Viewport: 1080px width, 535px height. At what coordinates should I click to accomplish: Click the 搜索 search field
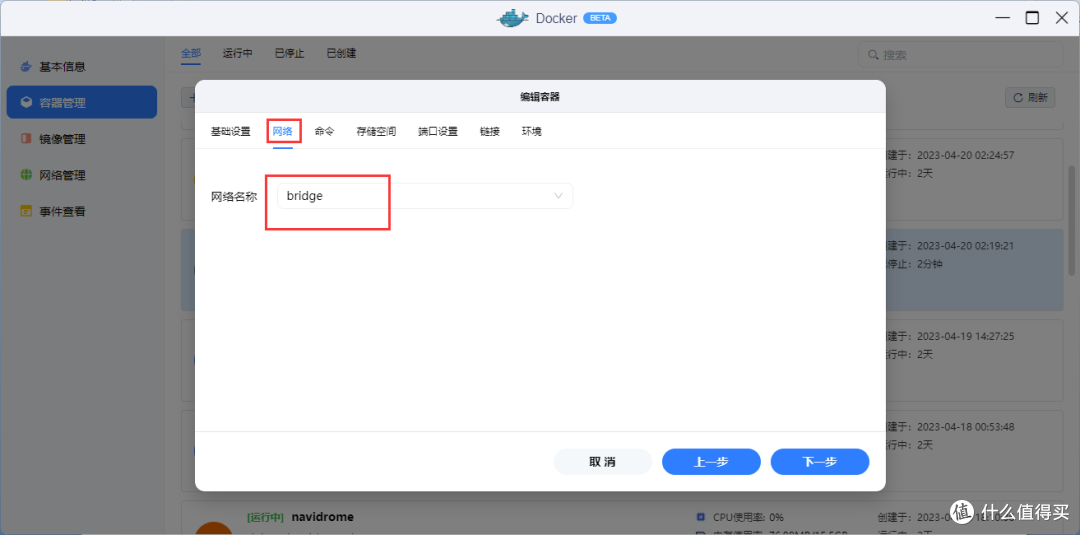pyautogui.click(x=959, y=54)
